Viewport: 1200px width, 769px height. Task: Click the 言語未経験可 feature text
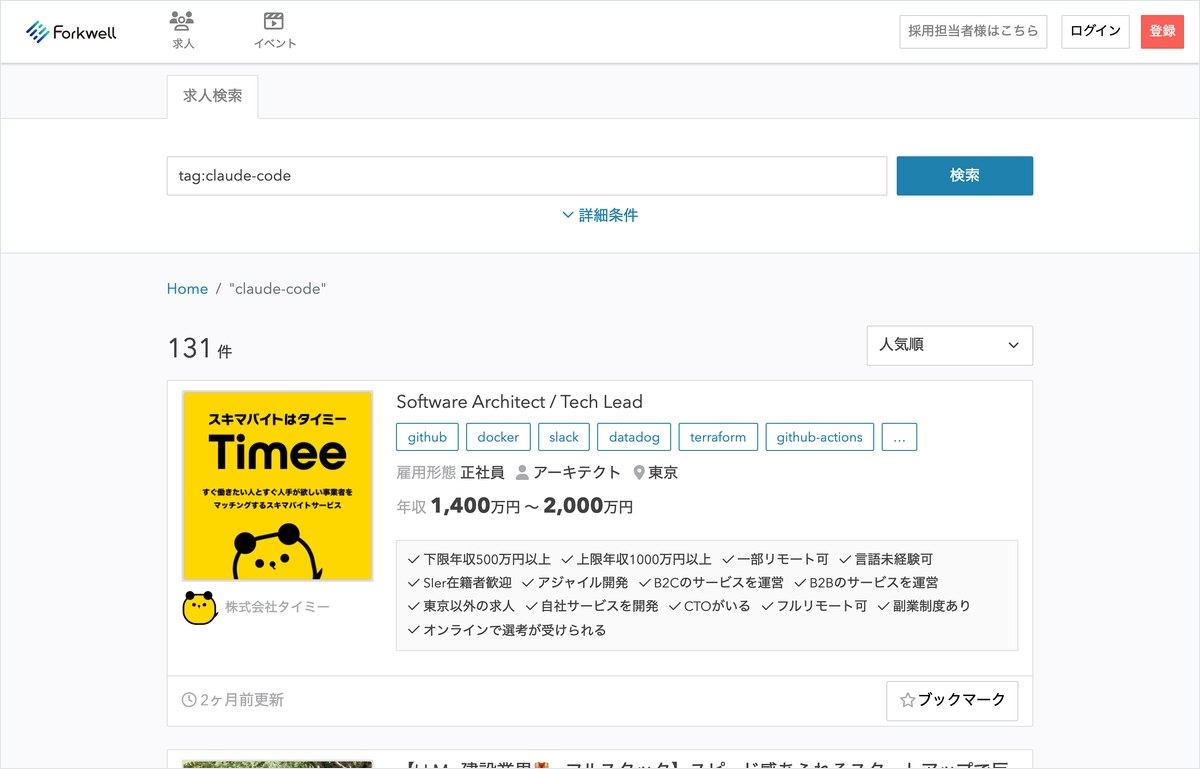tap(893, 559)
